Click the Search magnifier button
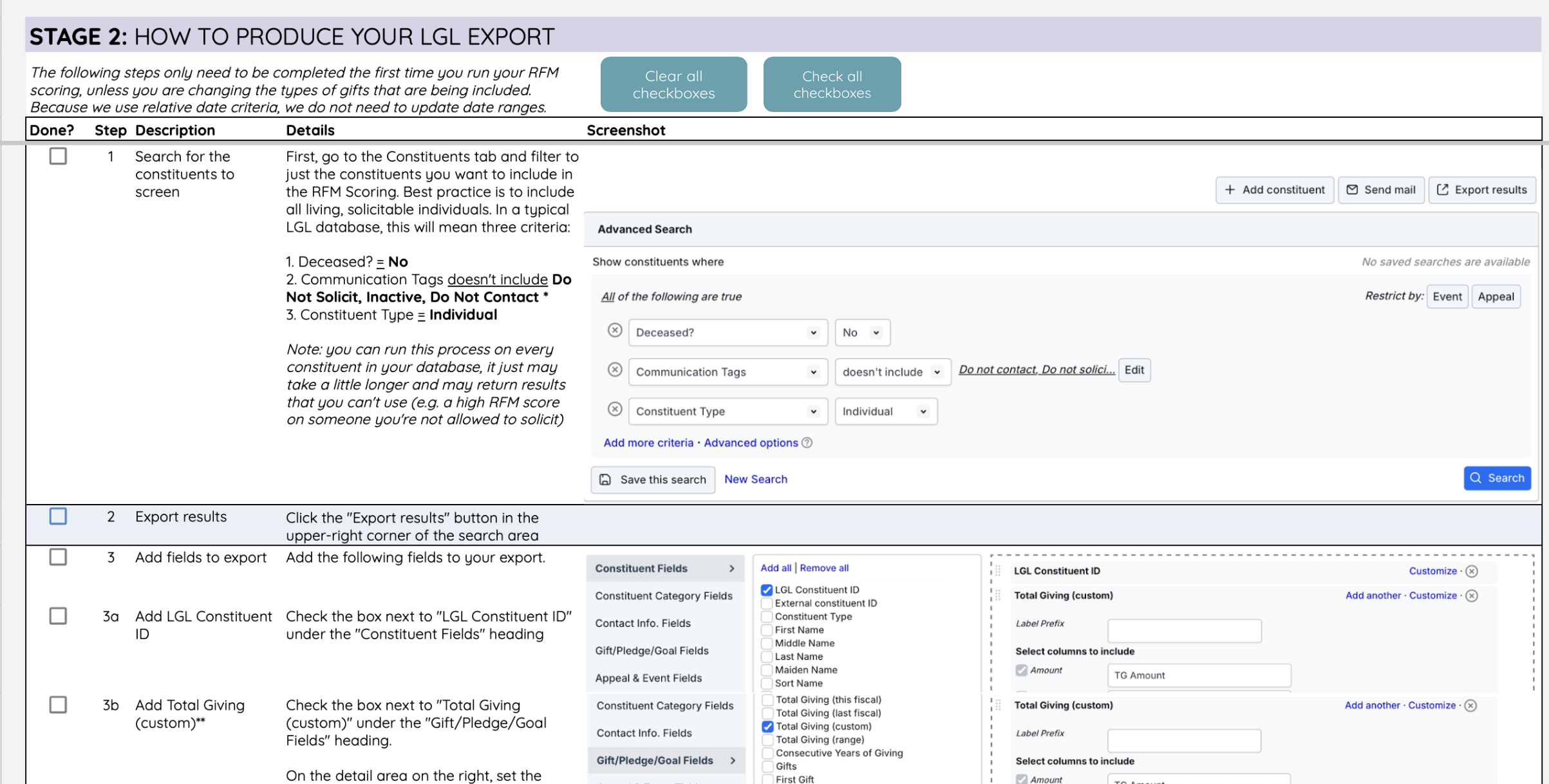The image size is (1549, 784). [x=1497, y=478]
